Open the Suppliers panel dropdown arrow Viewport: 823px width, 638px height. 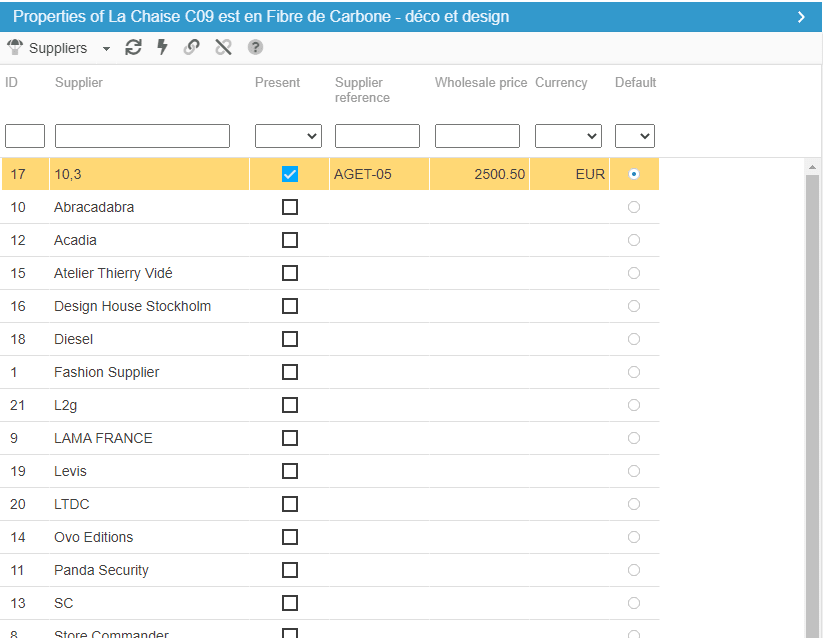tap(106, 49)
